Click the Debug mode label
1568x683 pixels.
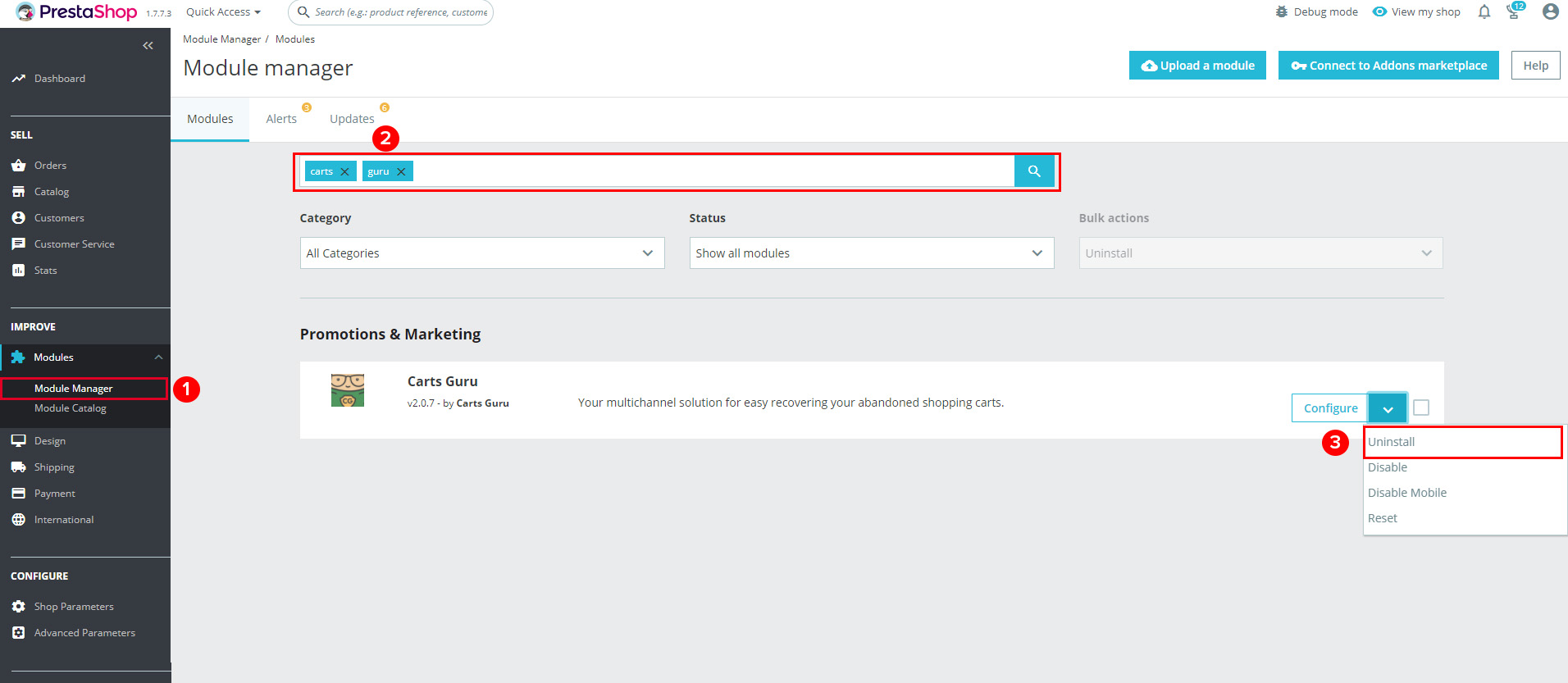coord(1325,12)
